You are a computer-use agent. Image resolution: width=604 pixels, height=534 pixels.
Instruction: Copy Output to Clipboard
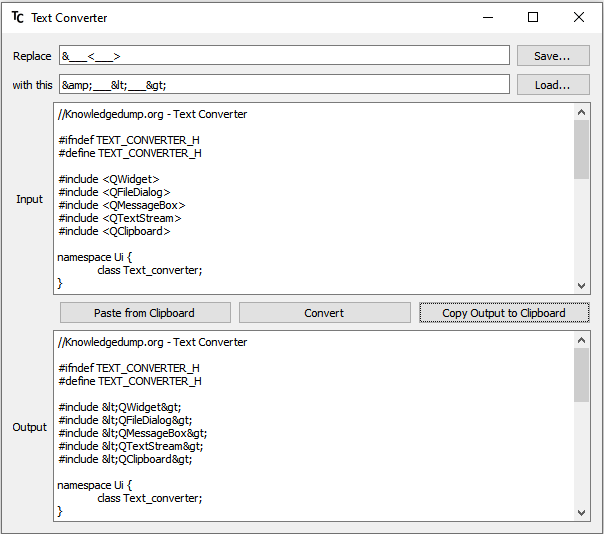503,313
